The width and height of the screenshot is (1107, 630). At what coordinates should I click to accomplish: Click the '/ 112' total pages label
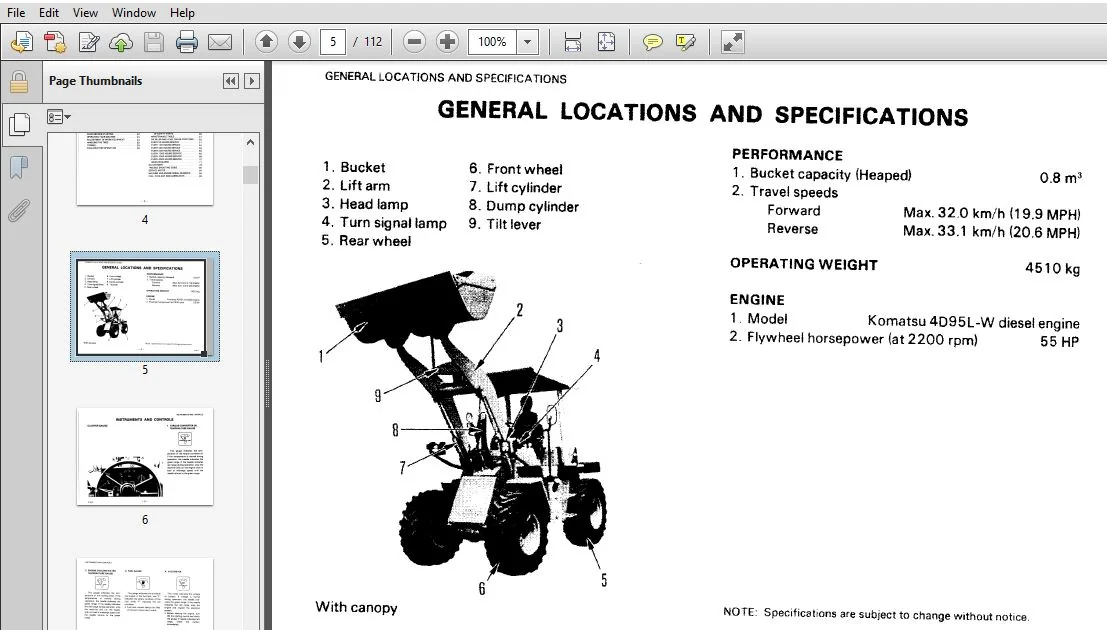[368, 42]
